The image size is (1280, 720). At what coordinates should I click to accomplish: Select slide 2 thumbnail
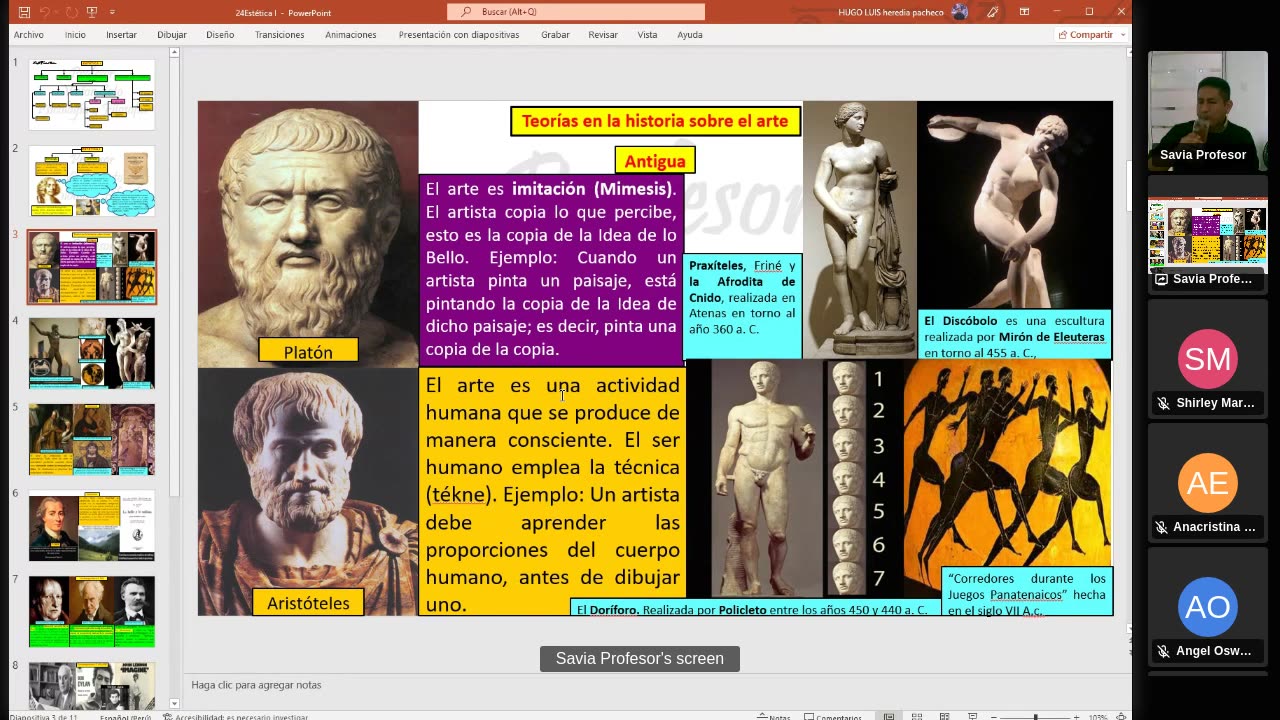[92, 180]
